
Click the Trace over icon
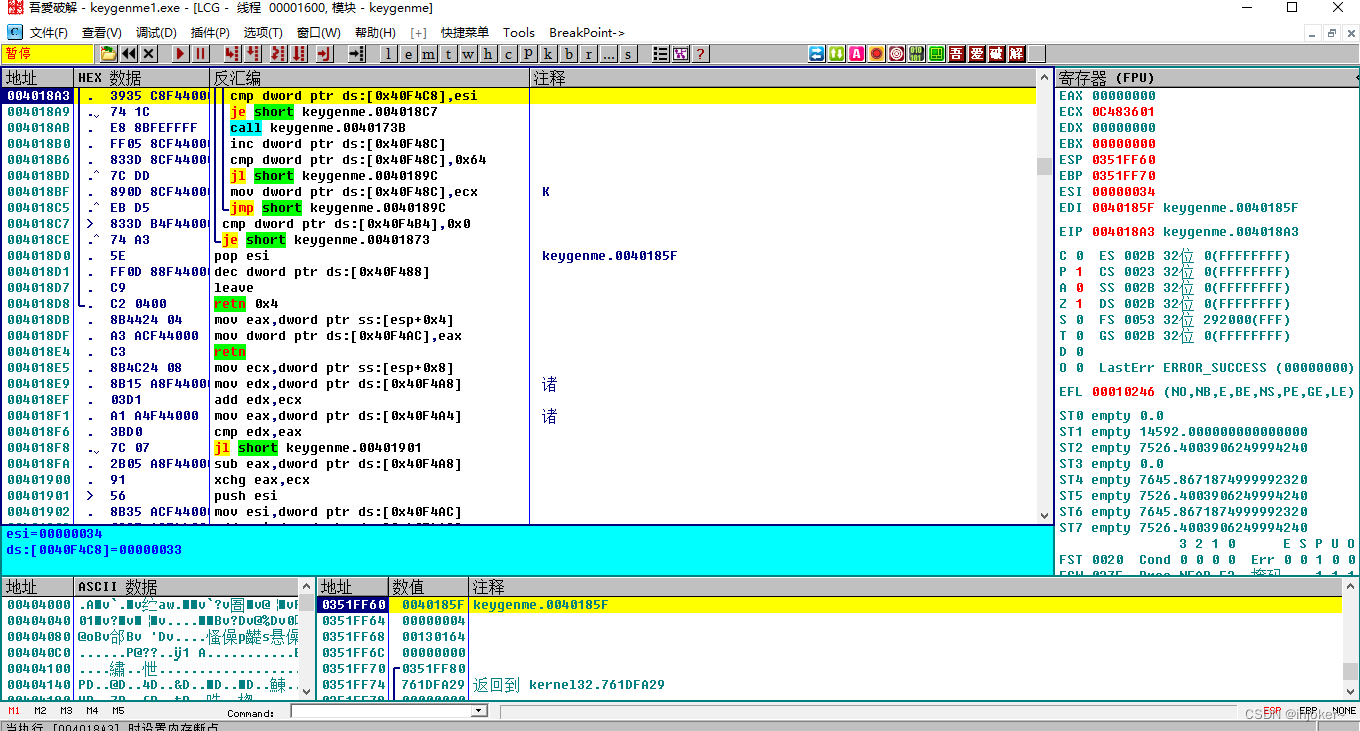[x=299, y=54]
